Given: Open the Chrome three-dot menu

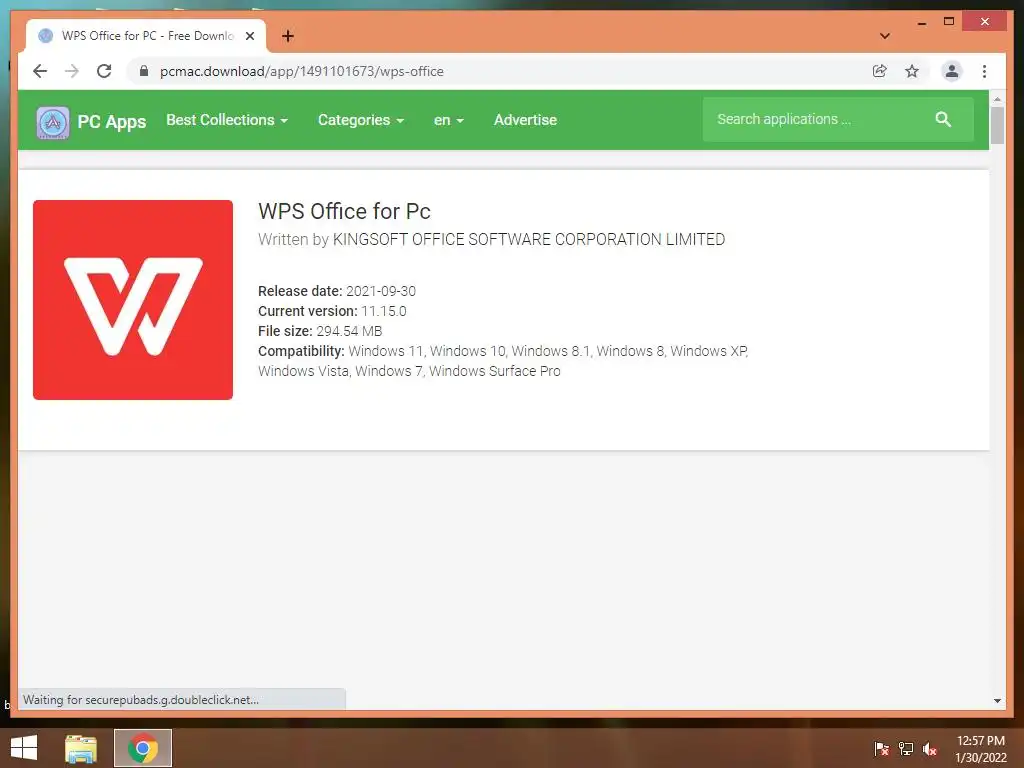Looking at the screenshot, I should click(x=984, y=71).
